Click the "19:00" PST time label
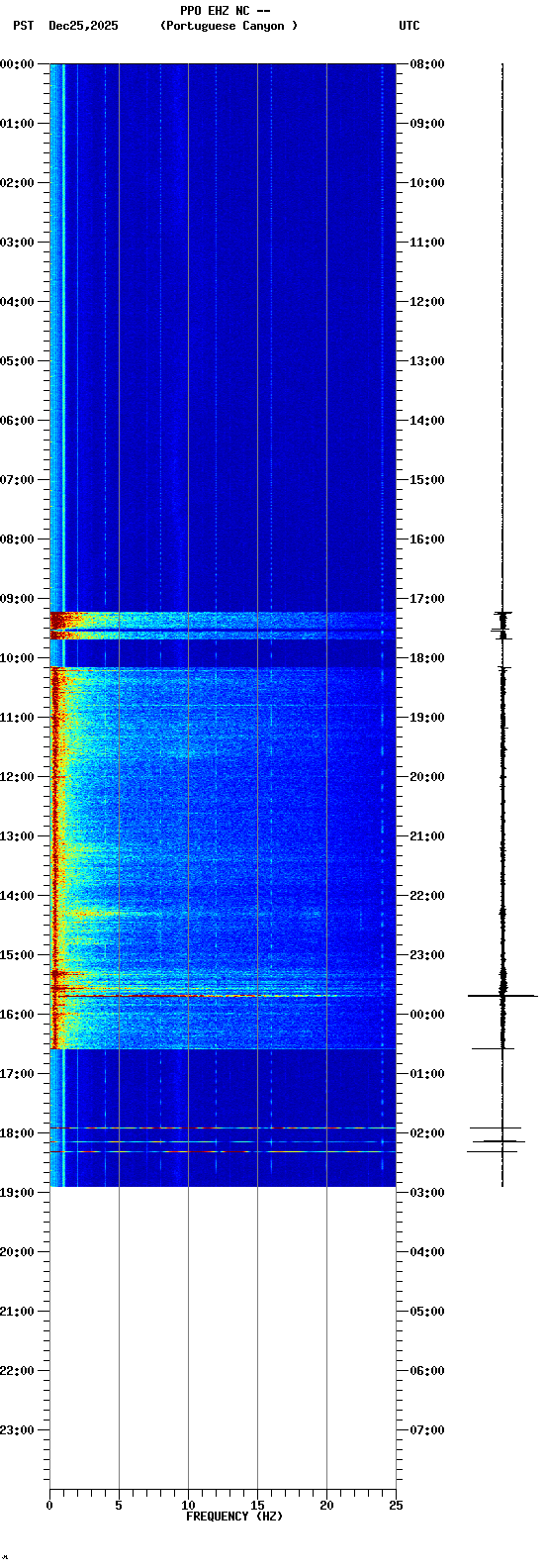The height and width of the screenshot is (1568, 546). (18, 1193)
